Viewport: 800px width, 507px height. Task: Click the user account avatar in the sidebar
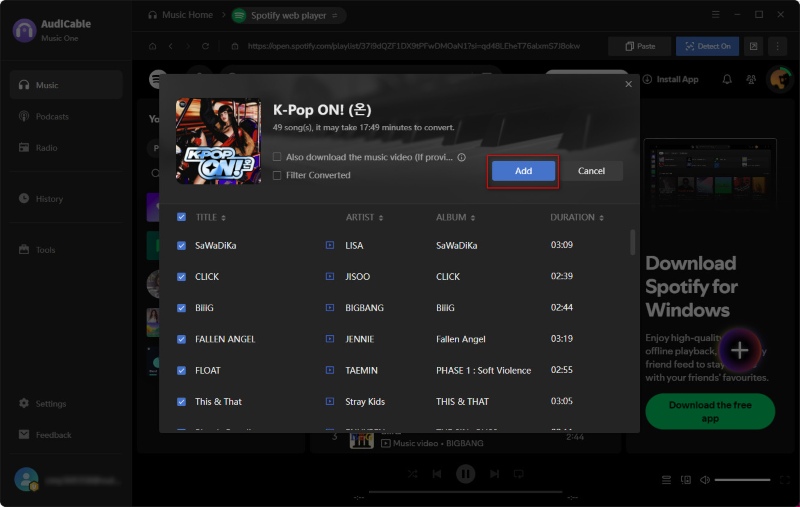26,479
